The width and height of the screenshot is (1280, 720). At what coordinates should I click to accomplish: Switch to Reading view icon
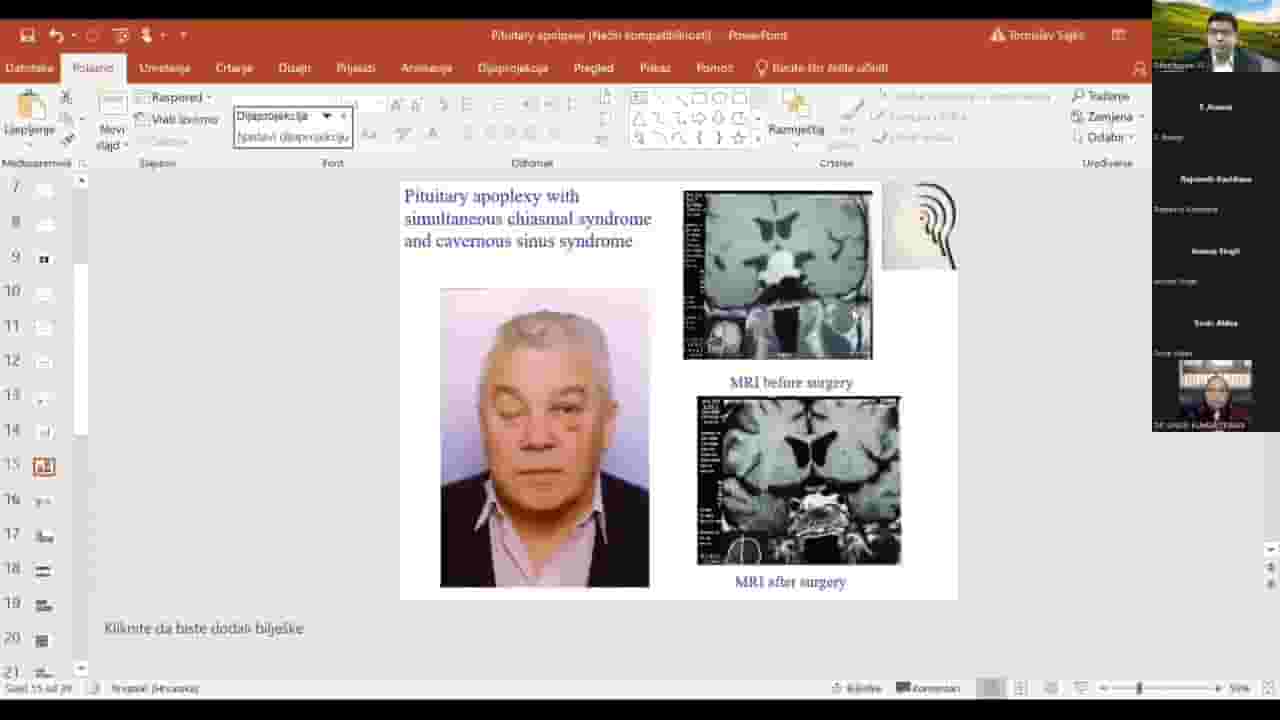(x=1051, y=688)
